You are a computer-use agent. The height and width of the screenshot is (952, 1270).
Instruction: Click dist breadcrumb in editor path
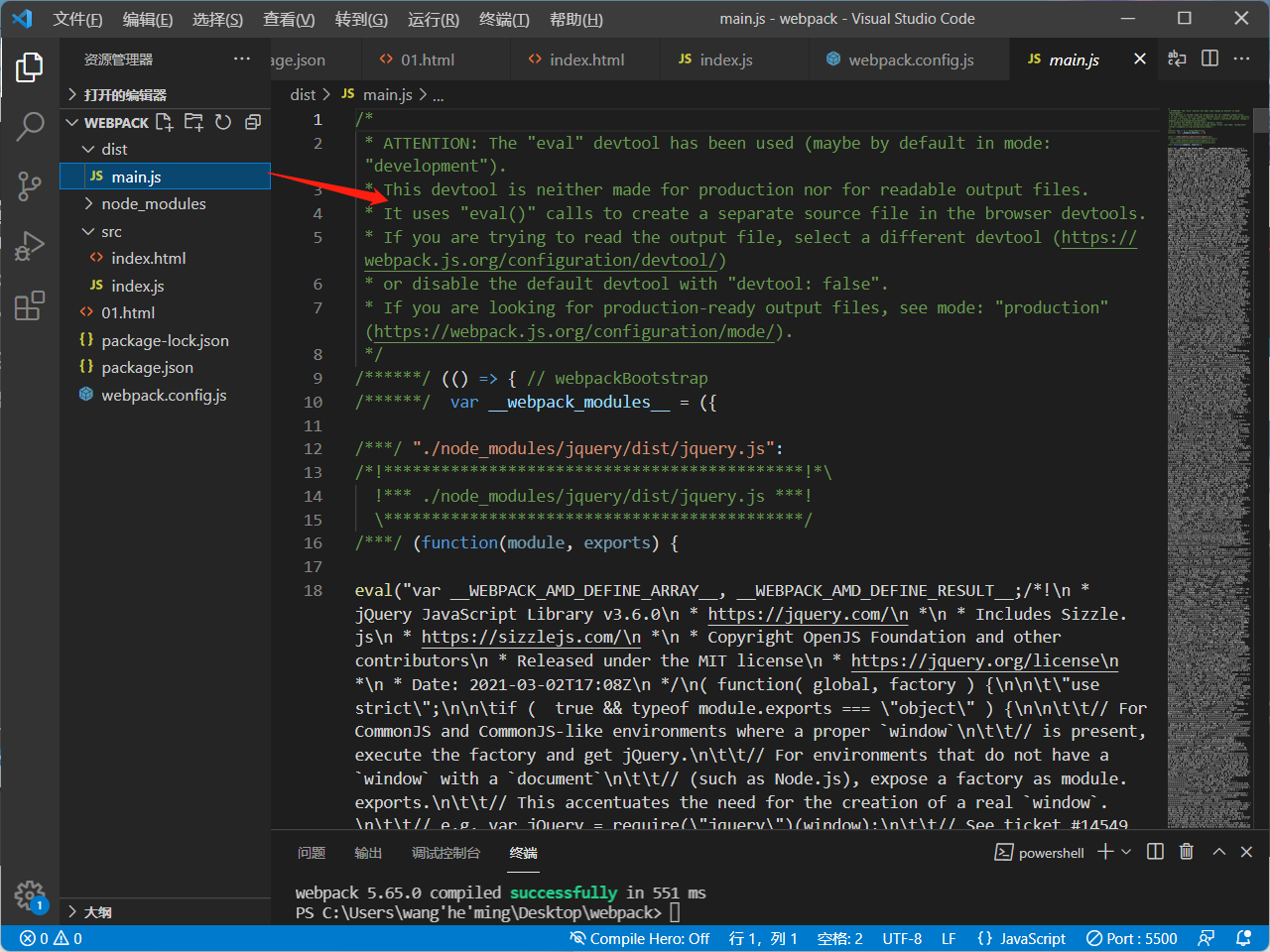coord(303,94)
